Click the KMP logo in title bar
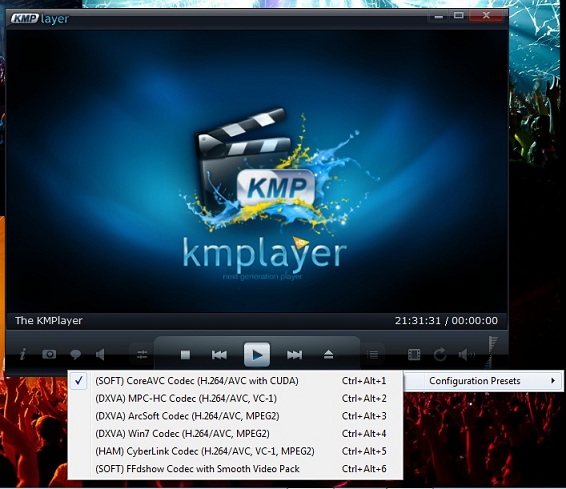This screenshot has height=489, width=566. coord(24,18)
